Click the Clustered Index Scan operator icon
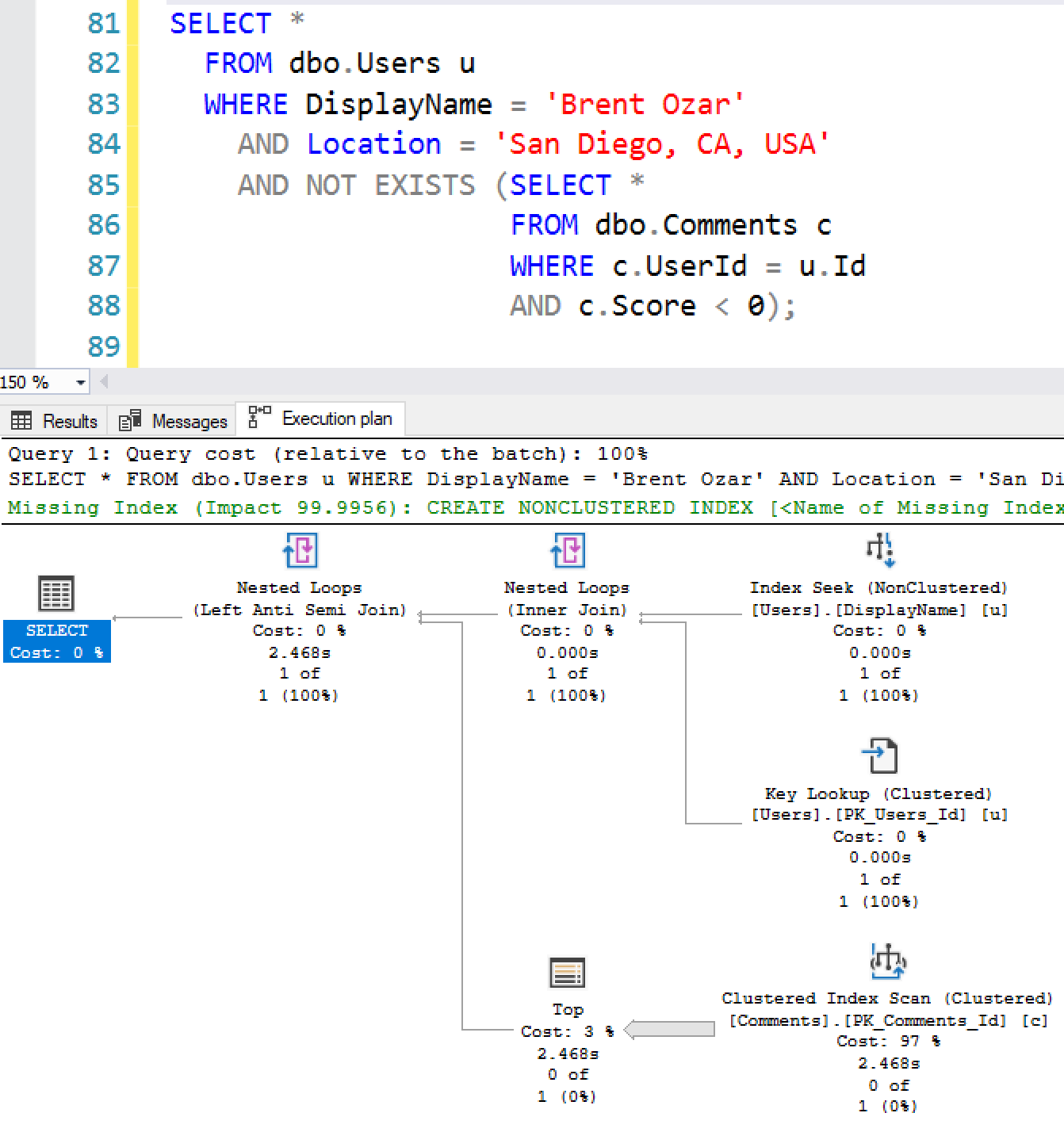The image size is (1064, 1132). coord(886,962)
